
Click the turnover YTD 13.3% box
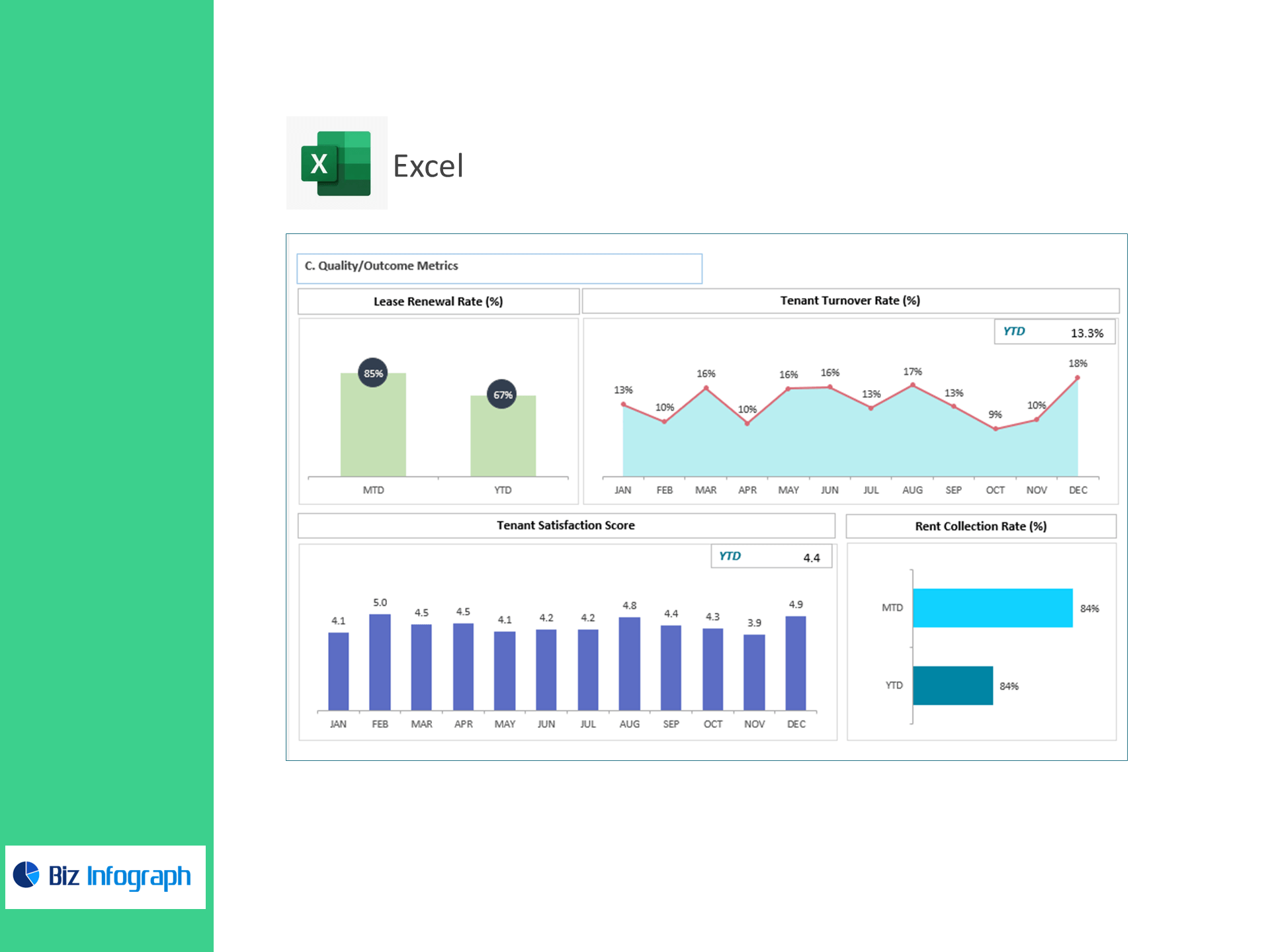point(1054,332)
